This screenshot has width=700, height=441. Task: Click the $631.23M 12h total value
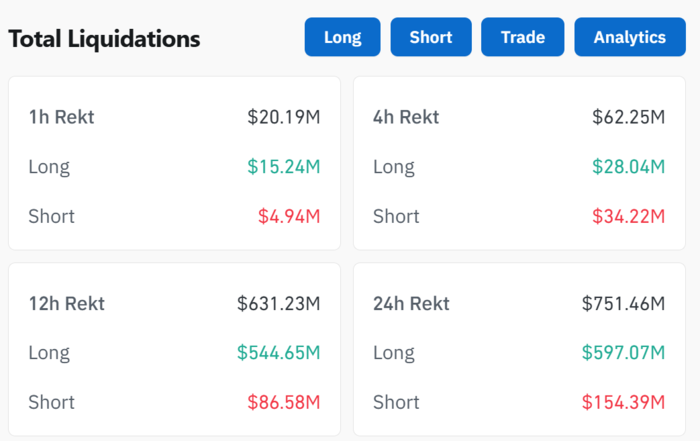(x=278, y=303)
